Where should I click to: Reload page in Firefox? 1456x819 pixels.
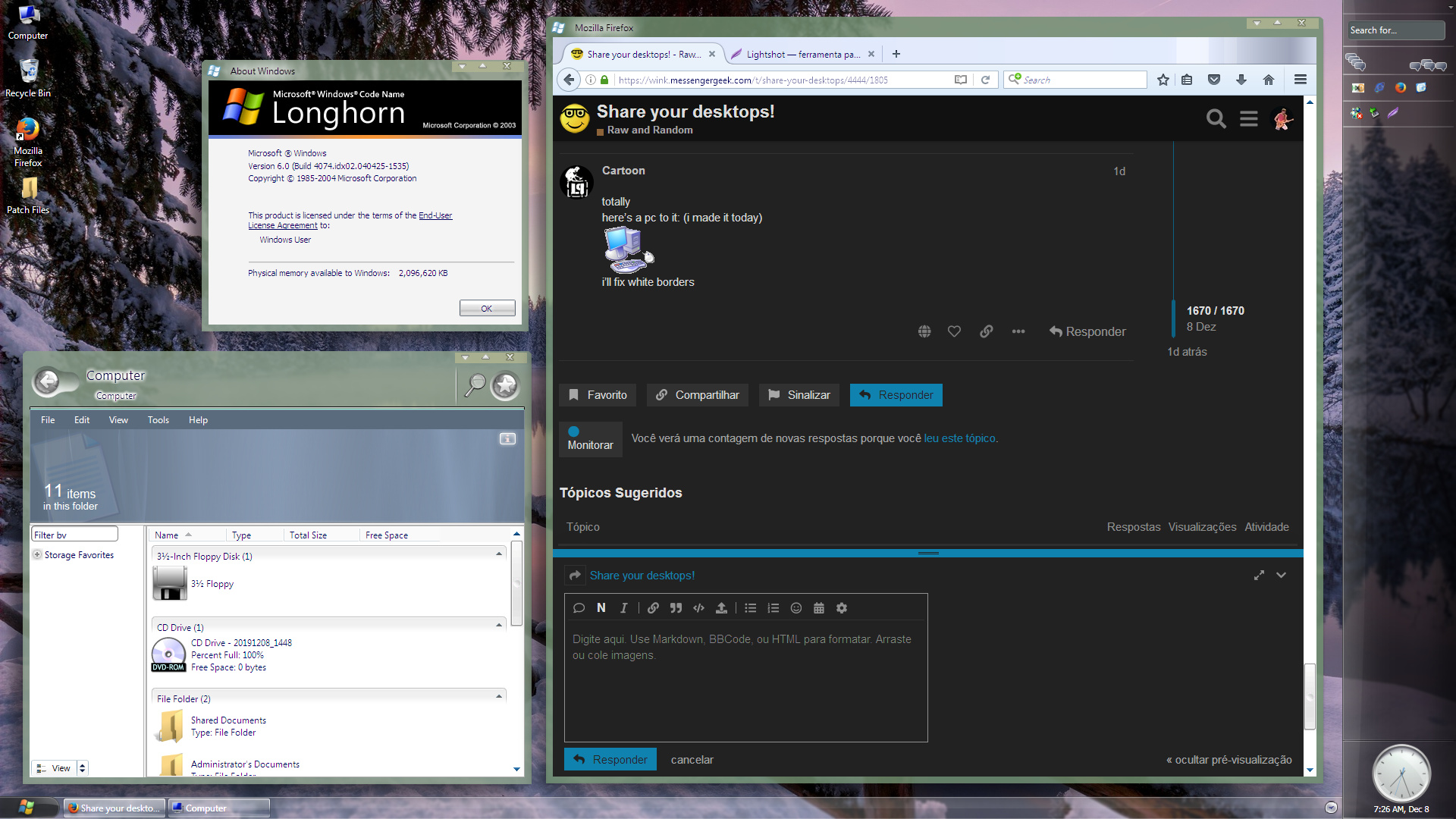coord(985,80)
